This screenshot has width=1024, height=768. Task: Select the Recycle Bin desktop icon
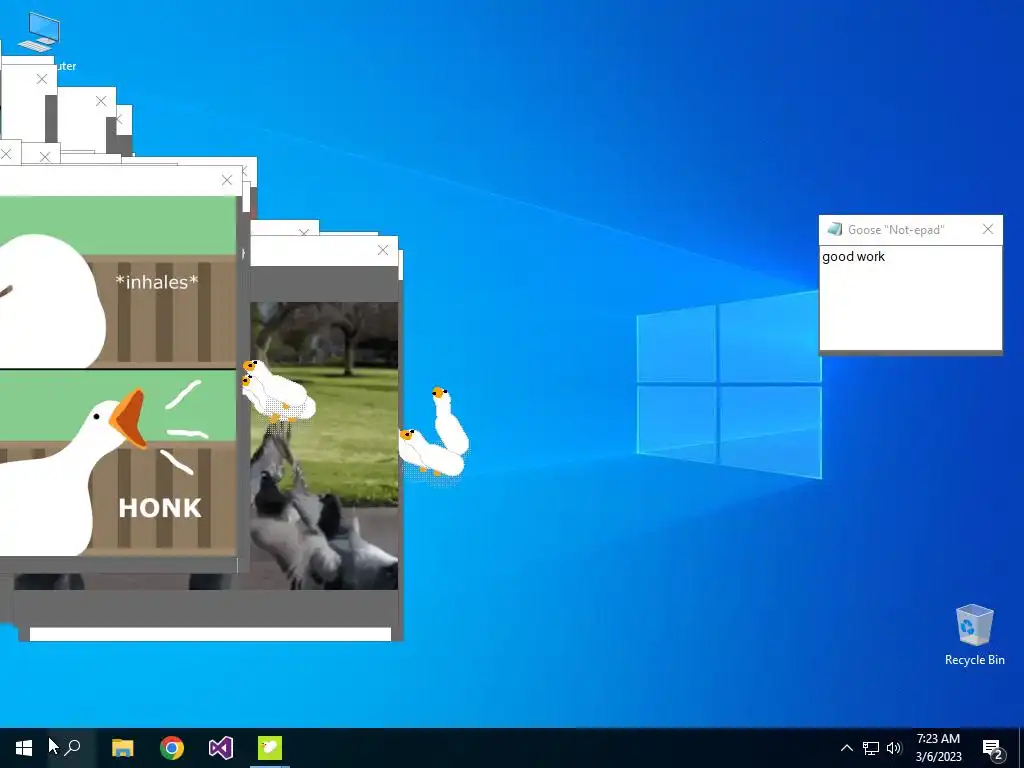point(974,635)
